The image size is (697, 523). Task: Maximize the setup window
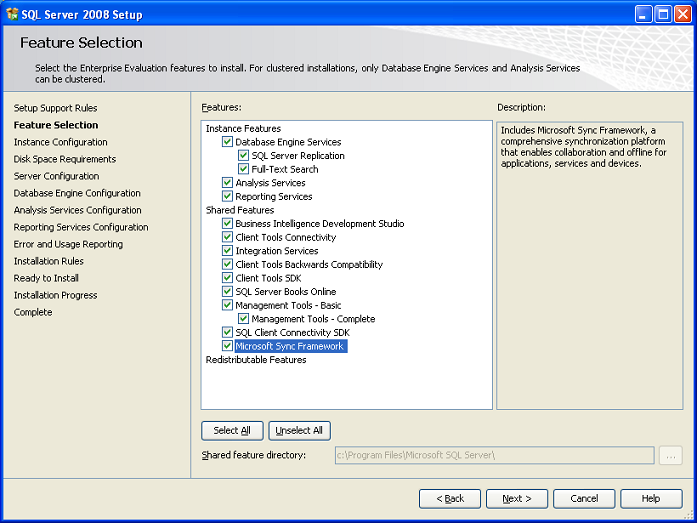coord(663,14)
